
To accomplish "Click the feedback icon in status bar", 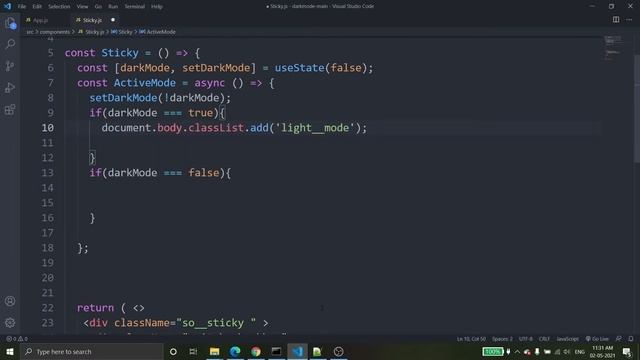I will (619, 339).
